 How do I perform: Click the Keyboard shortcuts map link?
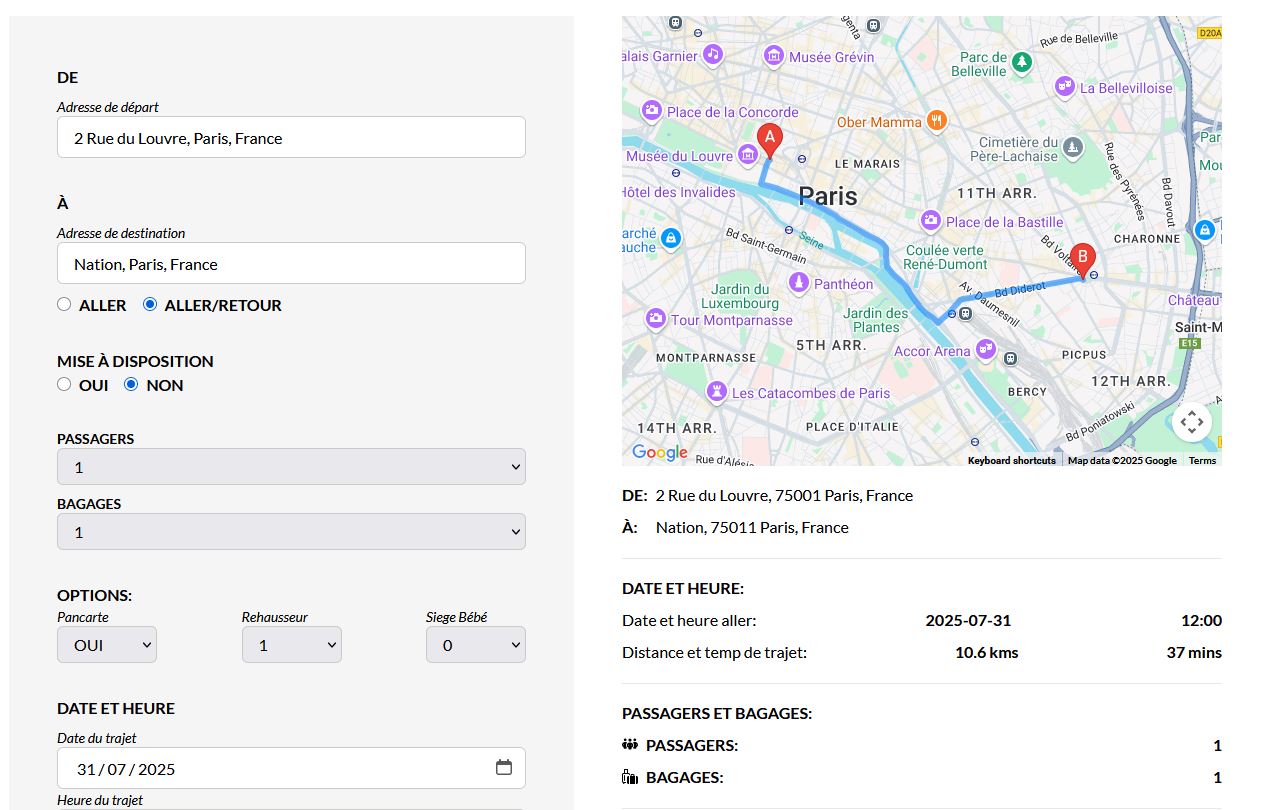click(1011, 460)
